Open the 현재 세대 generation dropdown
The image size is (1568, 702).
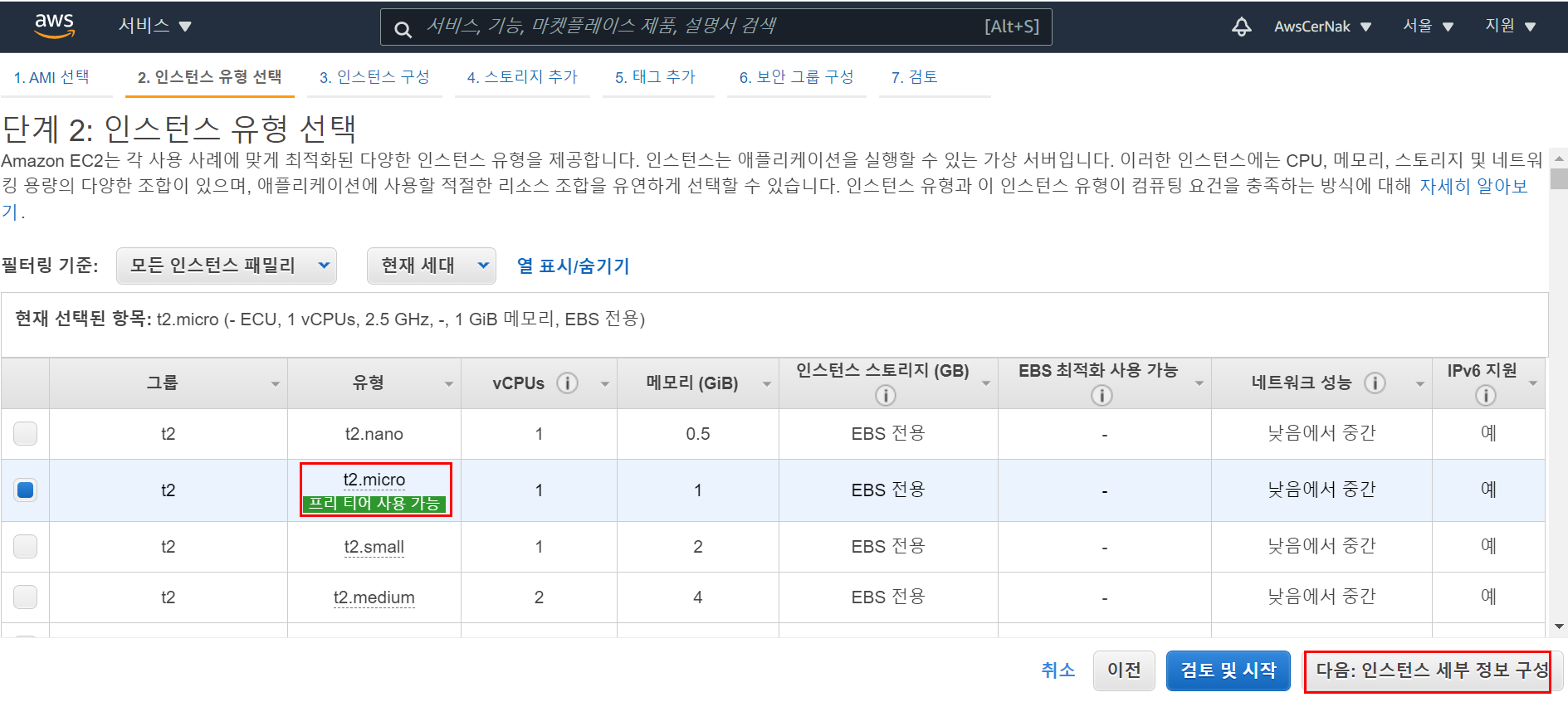pos(432,266)
